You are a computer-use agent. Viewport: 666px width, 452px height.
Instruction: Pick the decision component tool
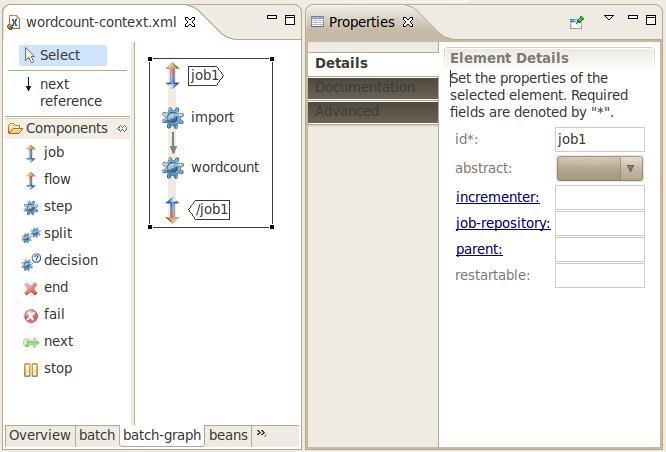coord(70,260)
